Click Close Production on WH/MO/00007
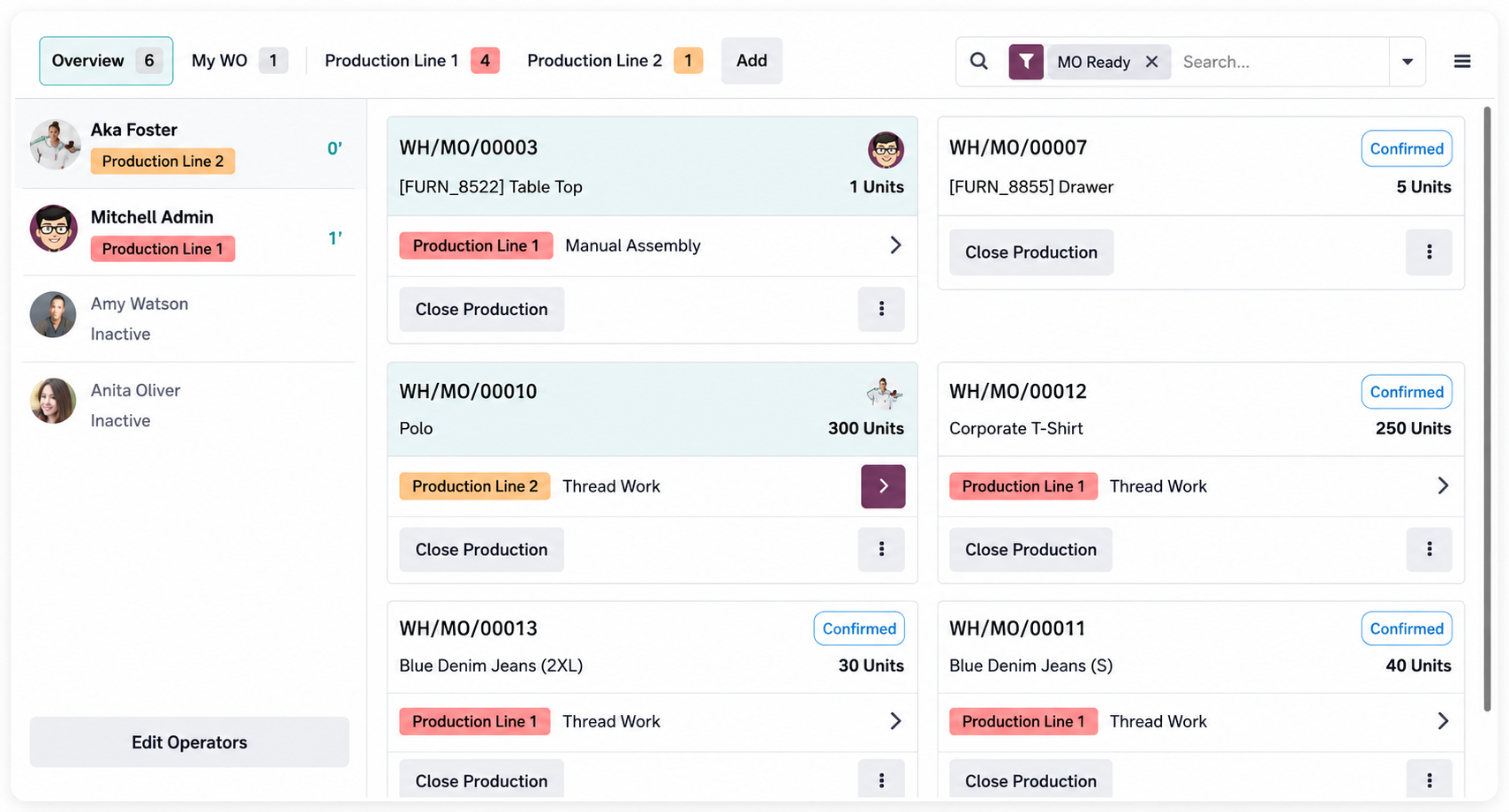The image size is (1509, 812). (x=1031, y=252)
